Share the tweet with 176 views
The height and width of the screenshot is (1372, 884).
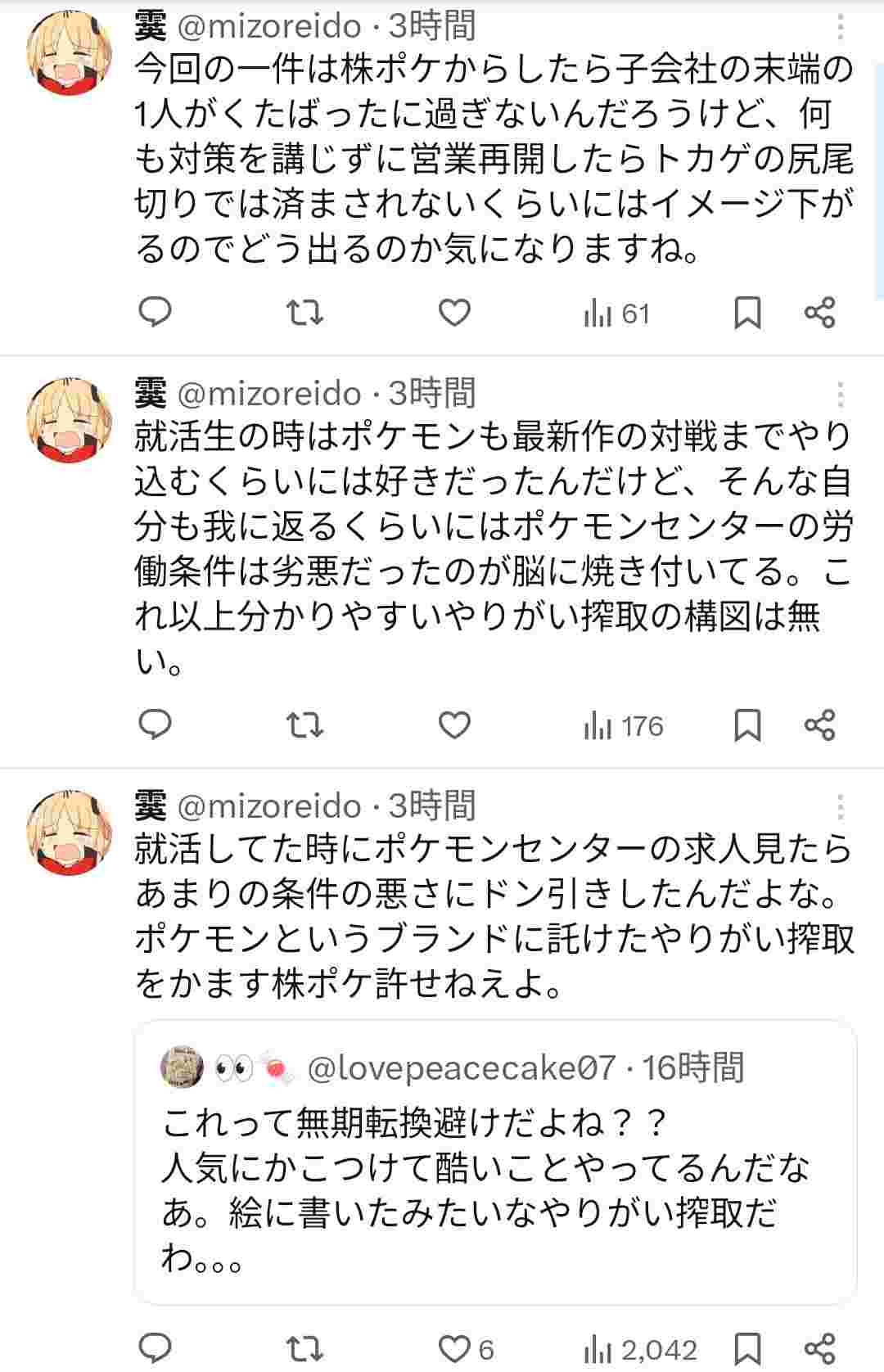819,725
